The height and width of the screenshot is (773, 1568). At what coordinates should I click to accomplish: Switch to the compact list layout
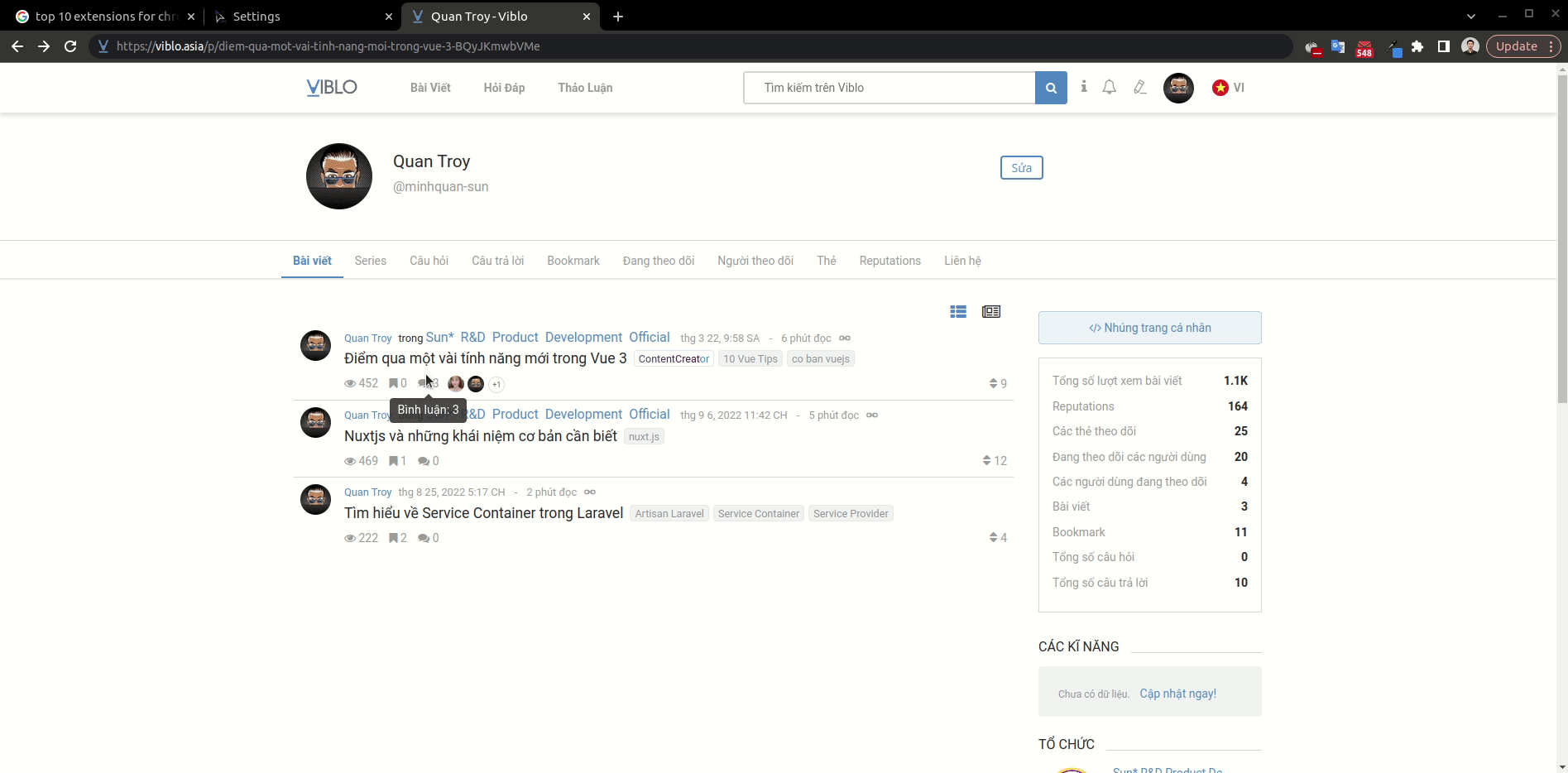coord(958,312)
